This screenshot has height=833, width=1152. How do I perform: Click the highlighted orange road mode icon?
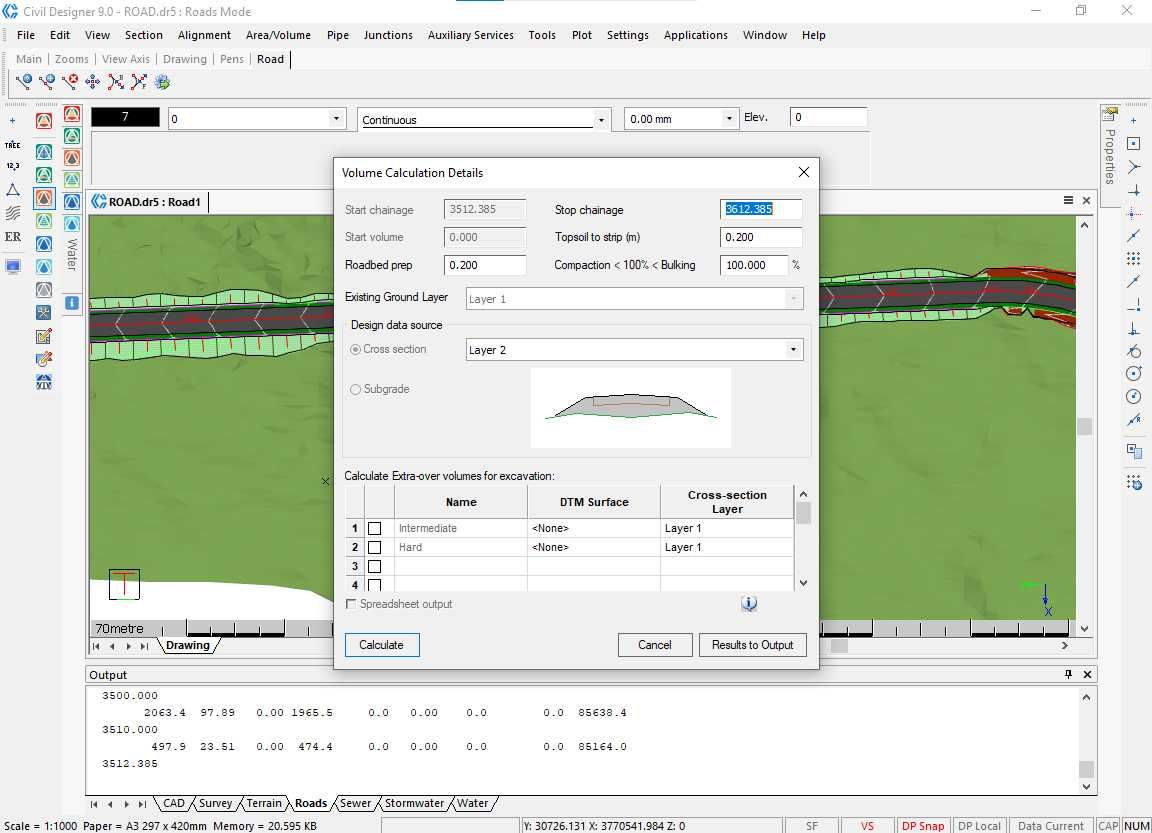click(x=44, y=198)
